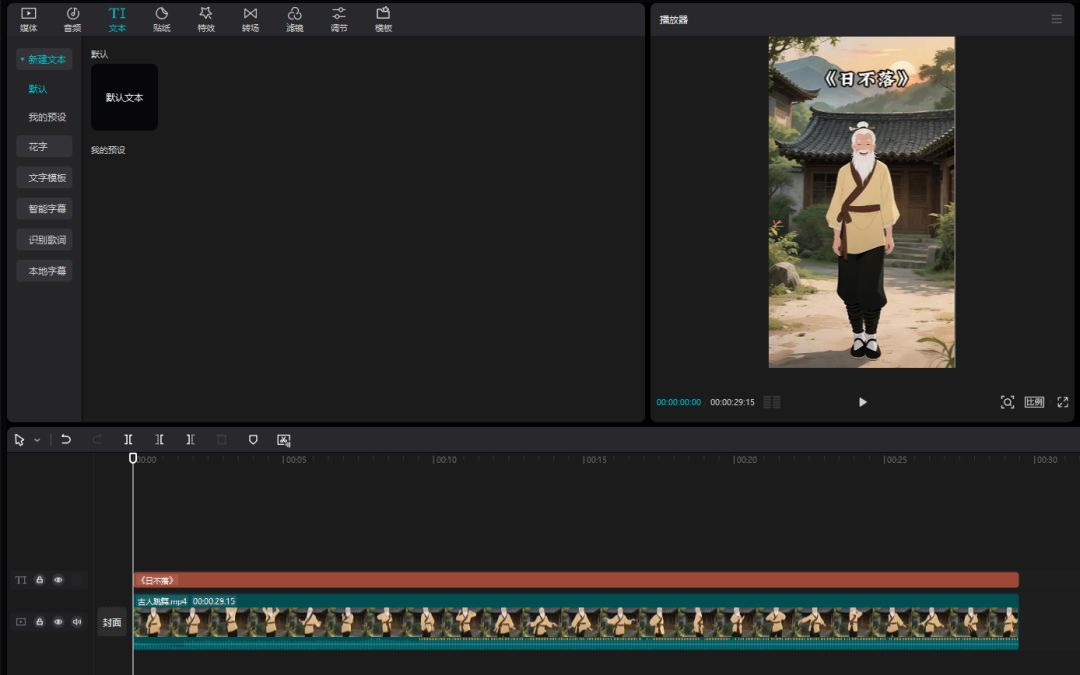Lock the text track
The height and width of the screenshot is (675, 1080).
pyautogui.click(x=39, y=580)
